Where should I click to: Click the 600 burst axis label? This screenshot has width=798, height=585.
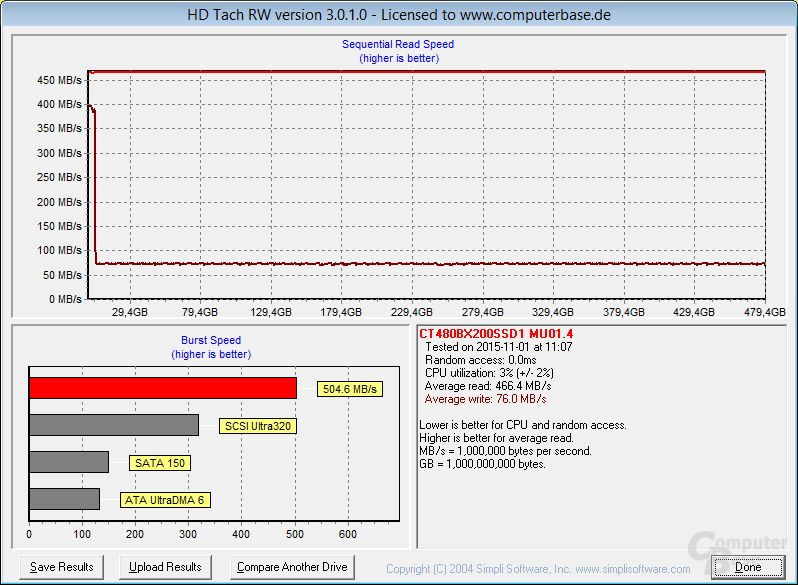point(348,534)
